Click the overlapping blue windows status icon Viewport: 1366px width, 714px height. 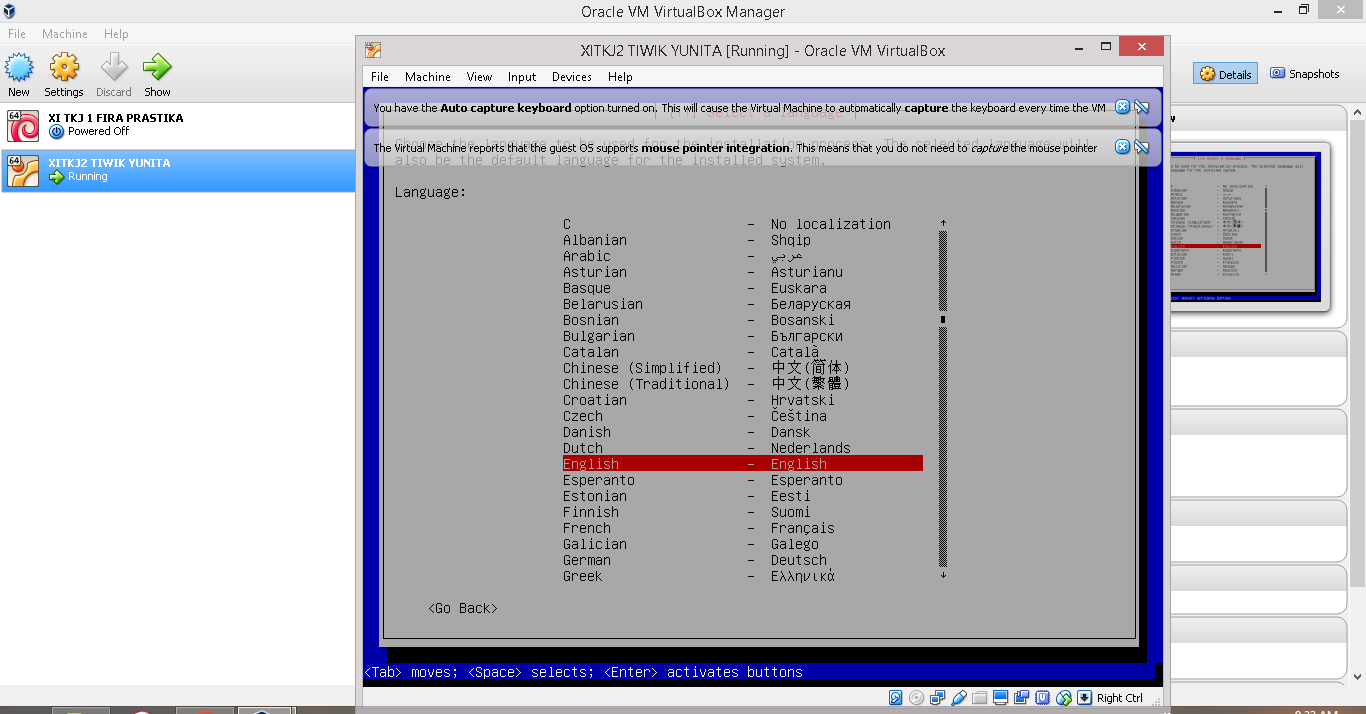point(1021,698)
